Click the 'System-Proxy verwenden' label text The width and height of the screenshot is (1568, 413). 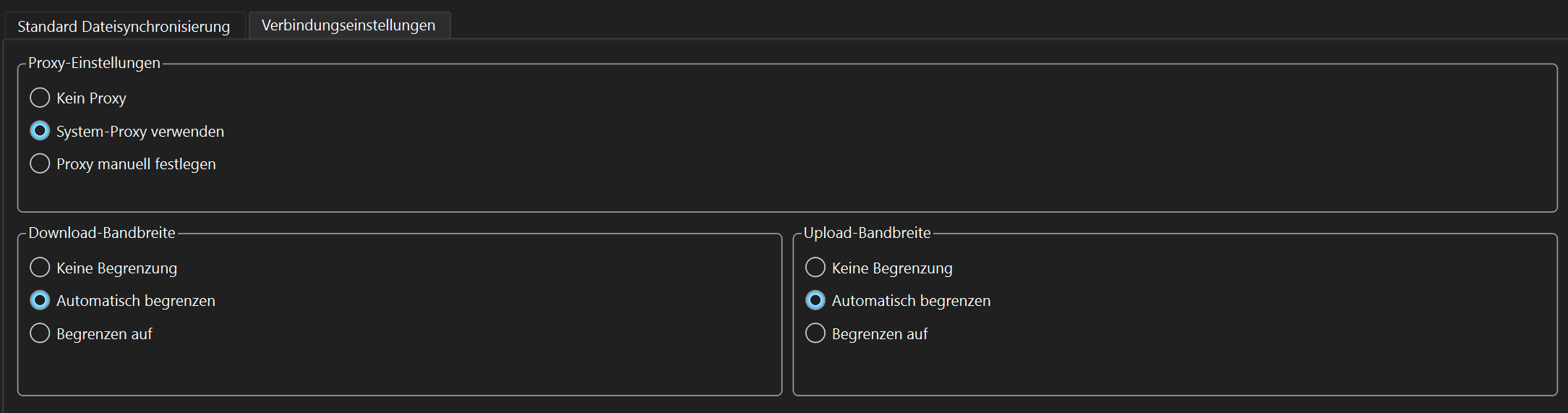pos(140,132)
